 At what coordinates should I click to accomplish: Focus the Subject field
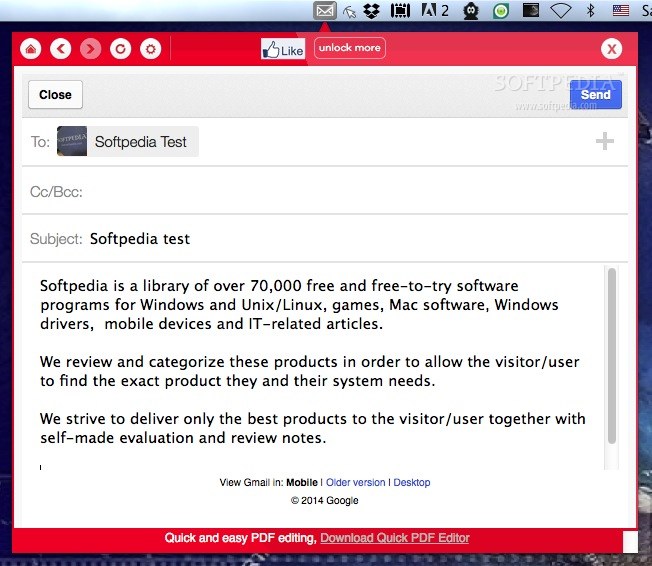(x=325, y=239)
